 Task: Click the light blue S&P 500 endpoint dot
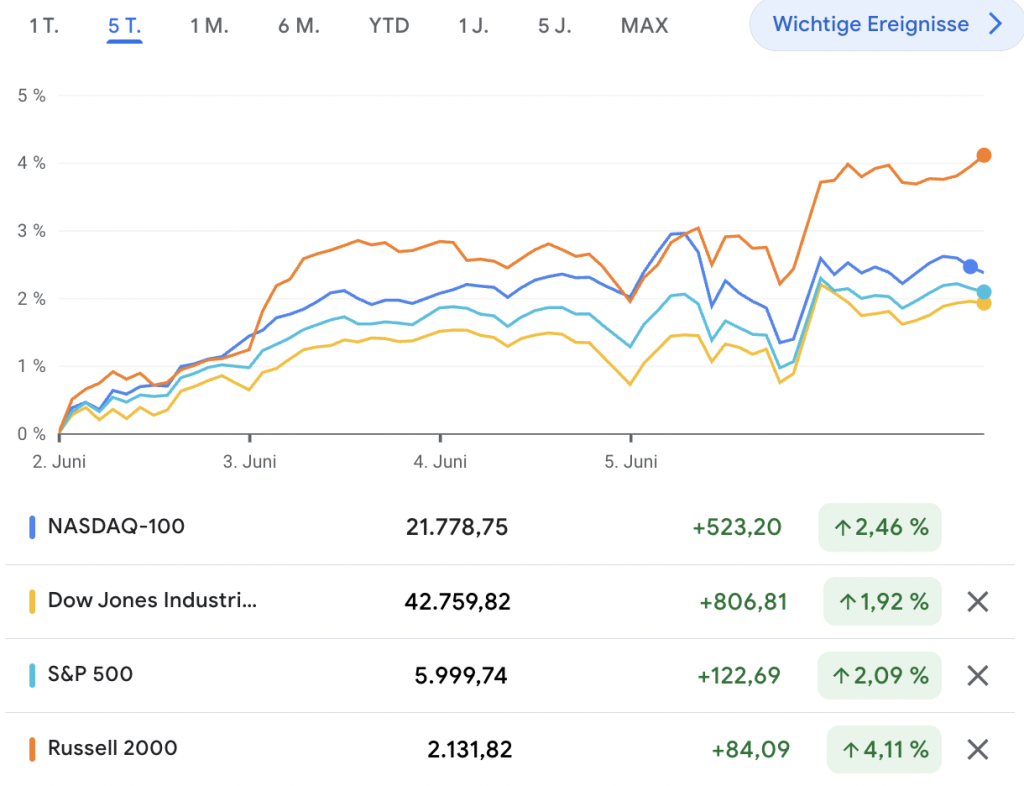point(984,292)
